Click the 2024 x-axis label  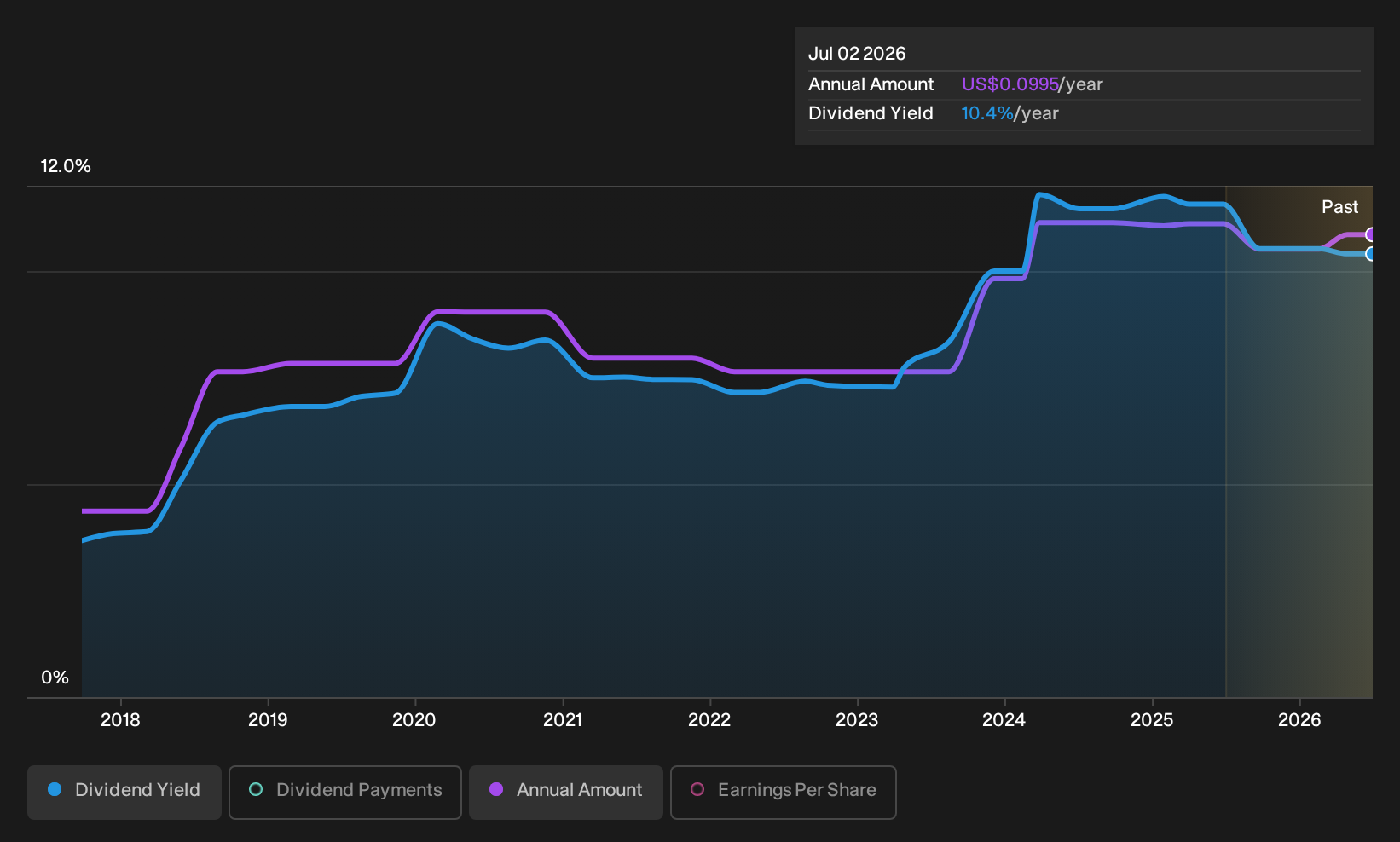coord(1004,720)
